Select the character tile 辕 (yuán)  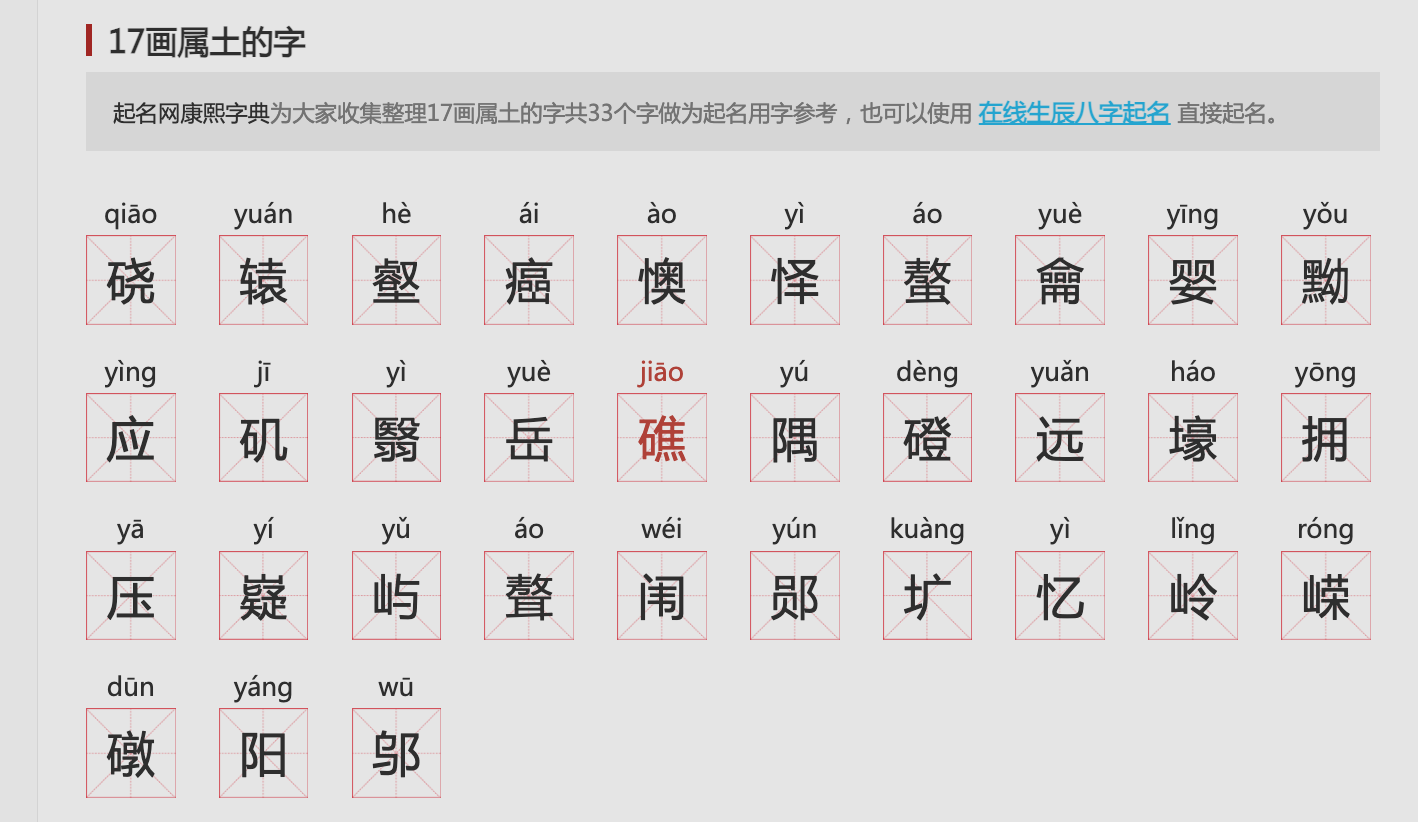point(263,280)
